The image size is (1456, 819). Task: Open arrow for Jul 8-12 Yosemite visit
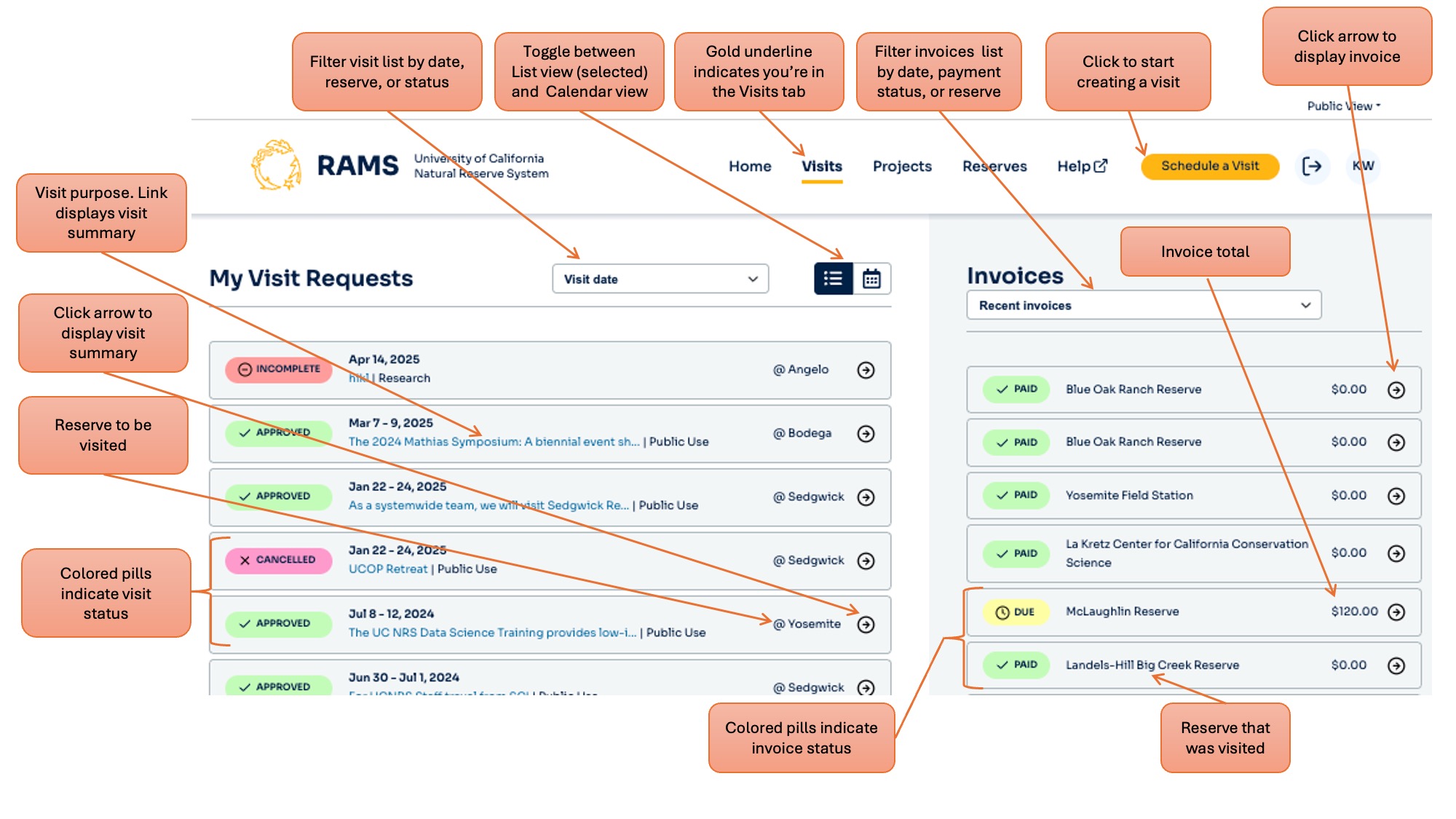pos(866,625)
